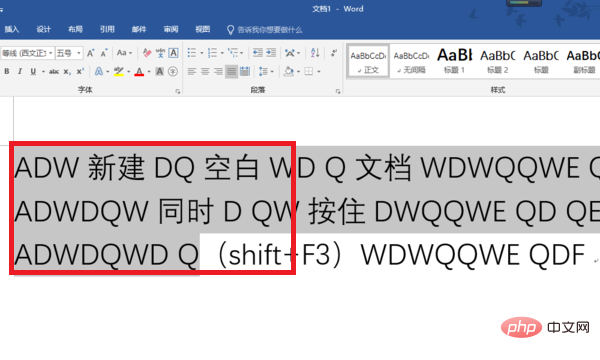This screenshot has height=360, width=600.
Task: Apply the 无间隔 style
Action: (x=411, y=62)
